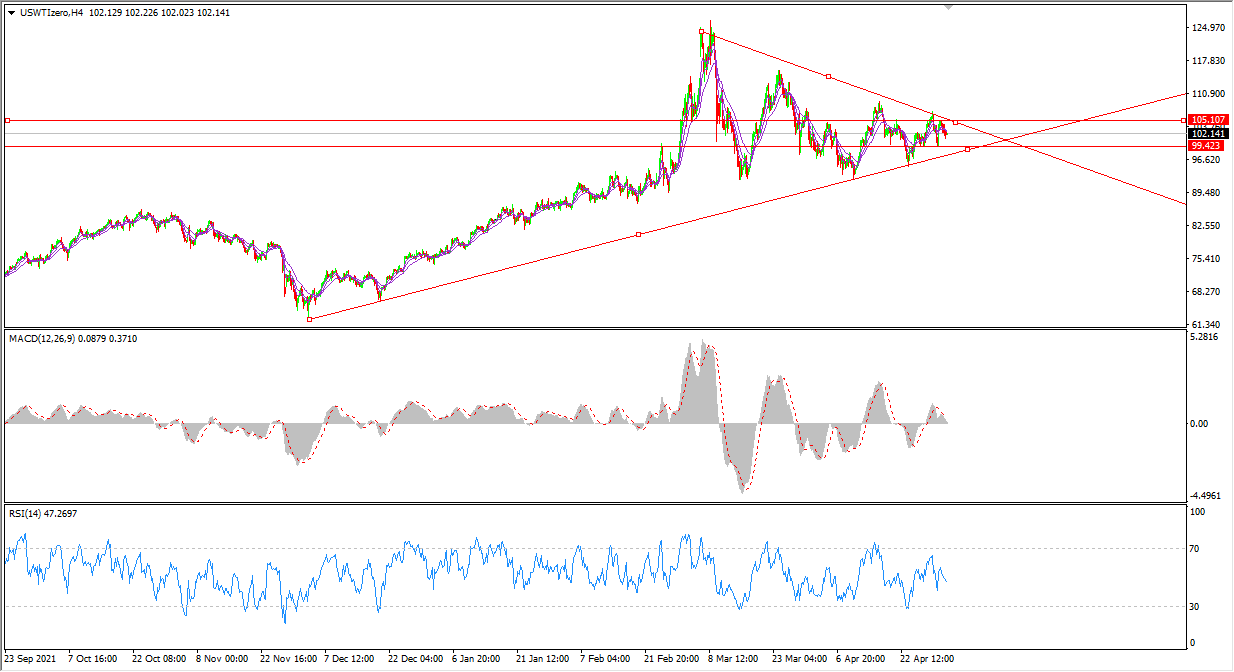The image size is (1234, 672).
Task: Click the 23 Sep 2021 date label
Action: coord(28,660)
